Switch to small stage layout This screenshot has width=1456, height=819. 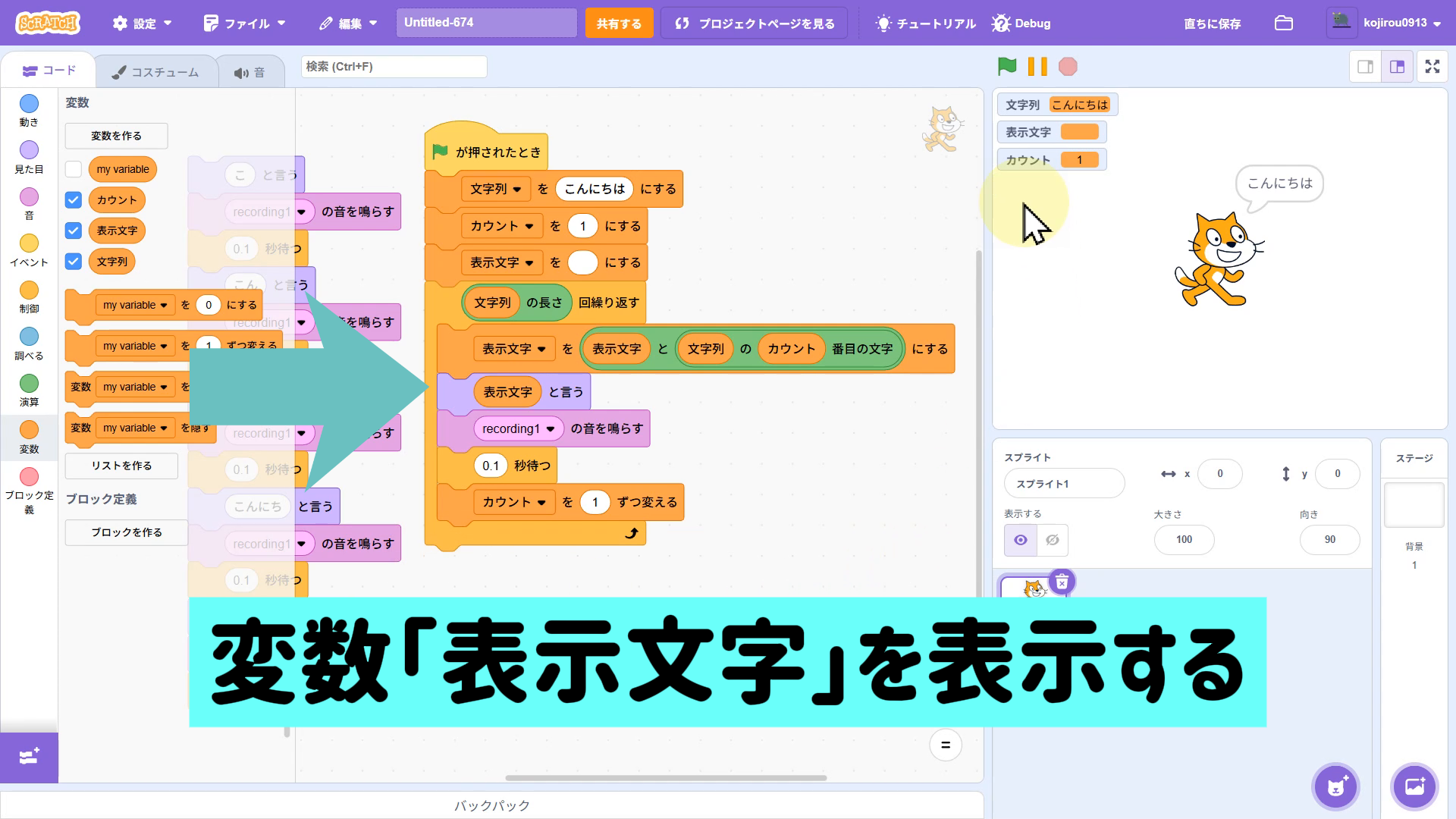[1365, 67]
